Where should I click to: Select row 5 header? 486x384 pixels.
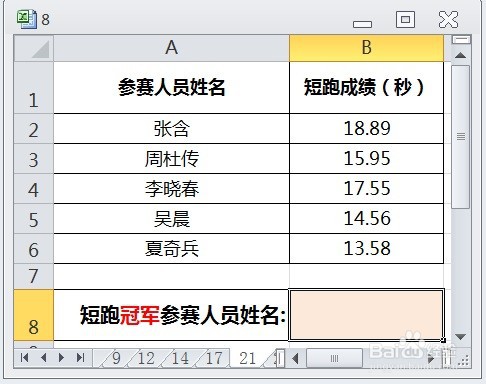(x=34, y=219)
